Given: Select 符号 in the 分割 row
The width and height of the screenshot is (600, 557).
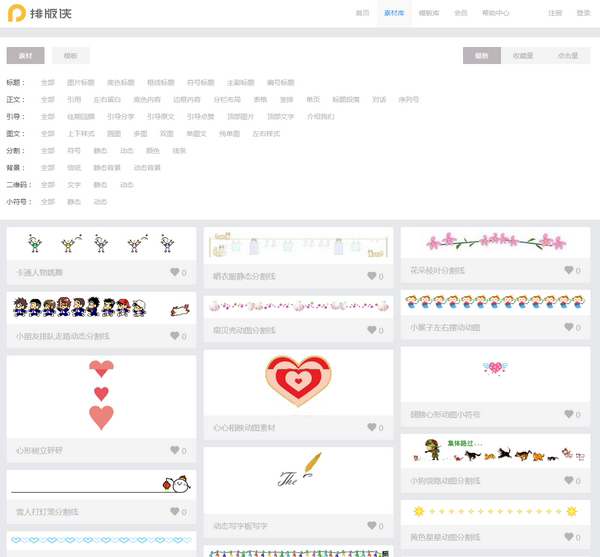Looking at the screenshot, I should (x=74, y=150).
